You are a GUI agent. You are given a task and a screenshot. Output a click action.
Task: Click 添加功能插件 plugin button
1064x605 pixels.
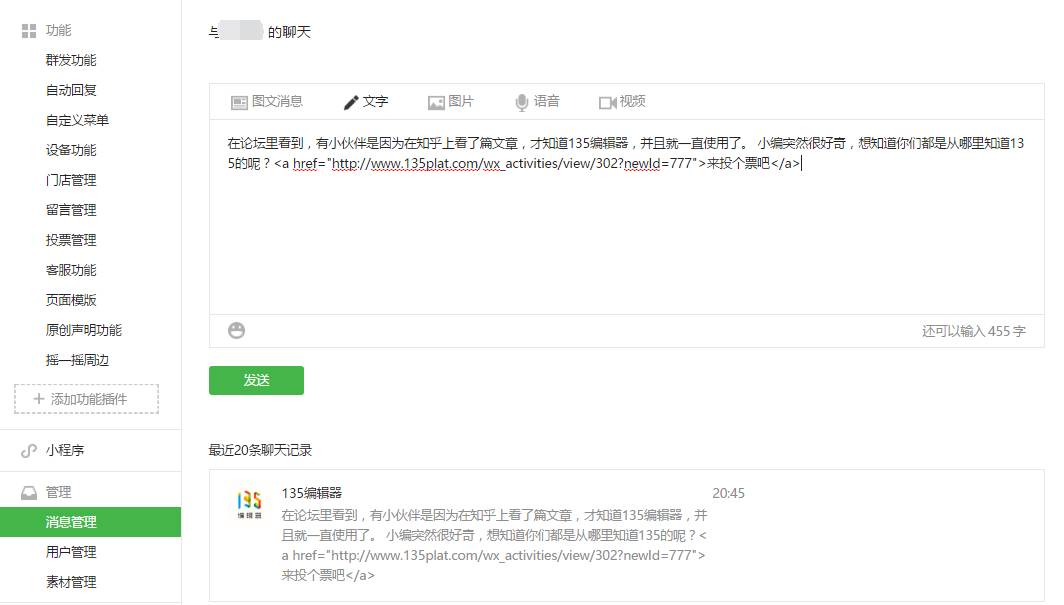86,399
